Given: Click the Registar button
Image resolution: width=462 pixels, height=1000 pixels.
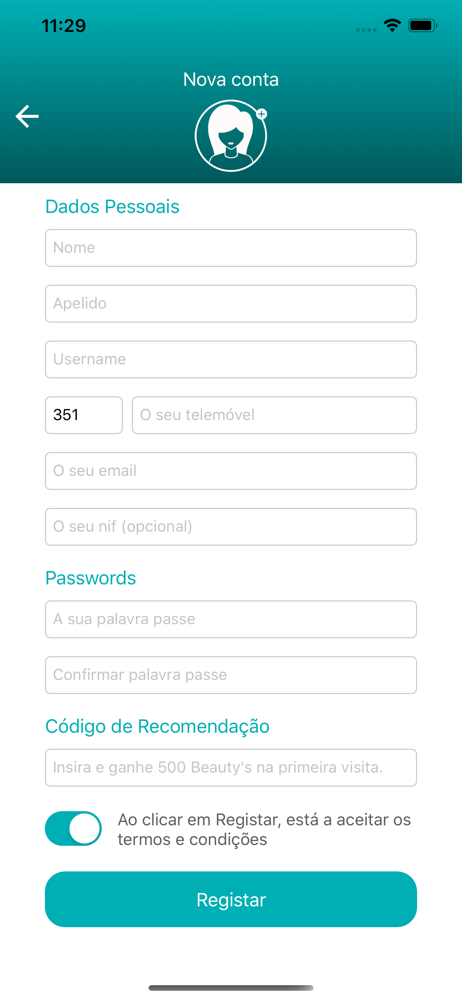Looking at the screenshot, I should (x=231, y=899).
